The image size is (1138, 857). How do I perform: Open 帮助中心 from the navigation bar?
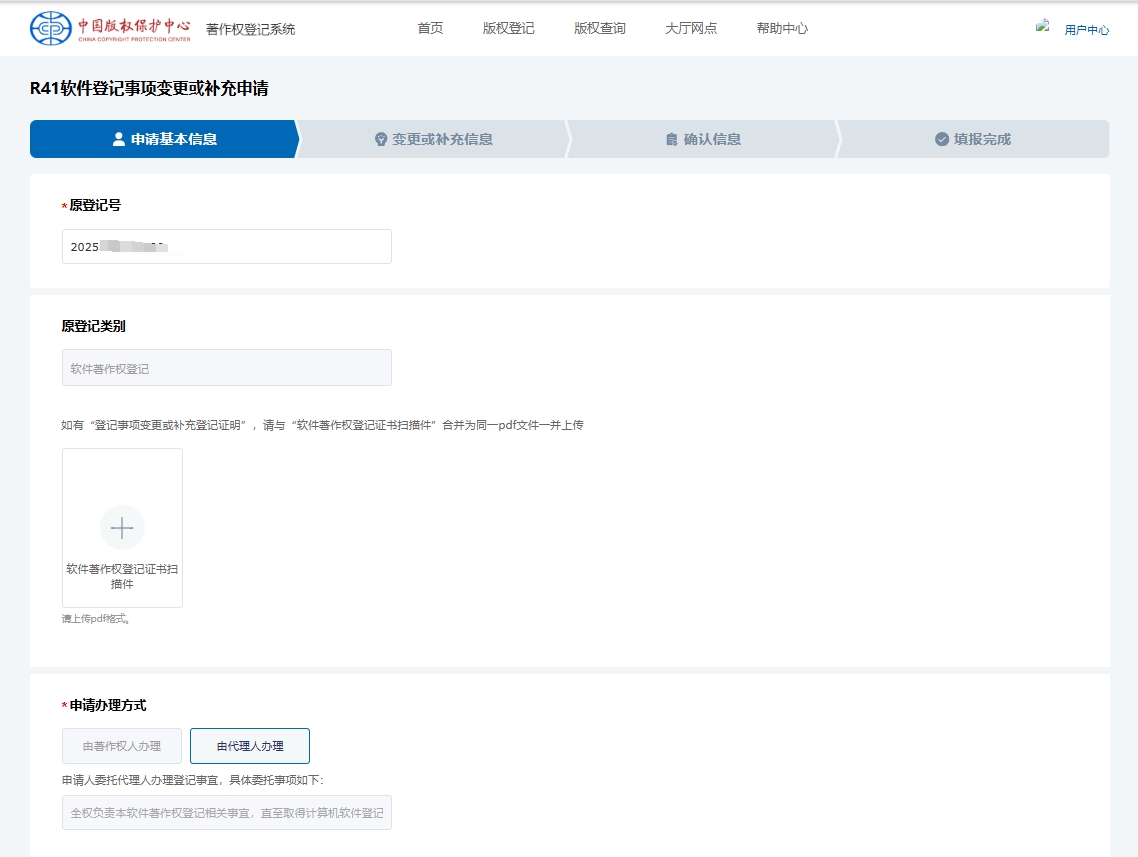[x=782, y=29]
